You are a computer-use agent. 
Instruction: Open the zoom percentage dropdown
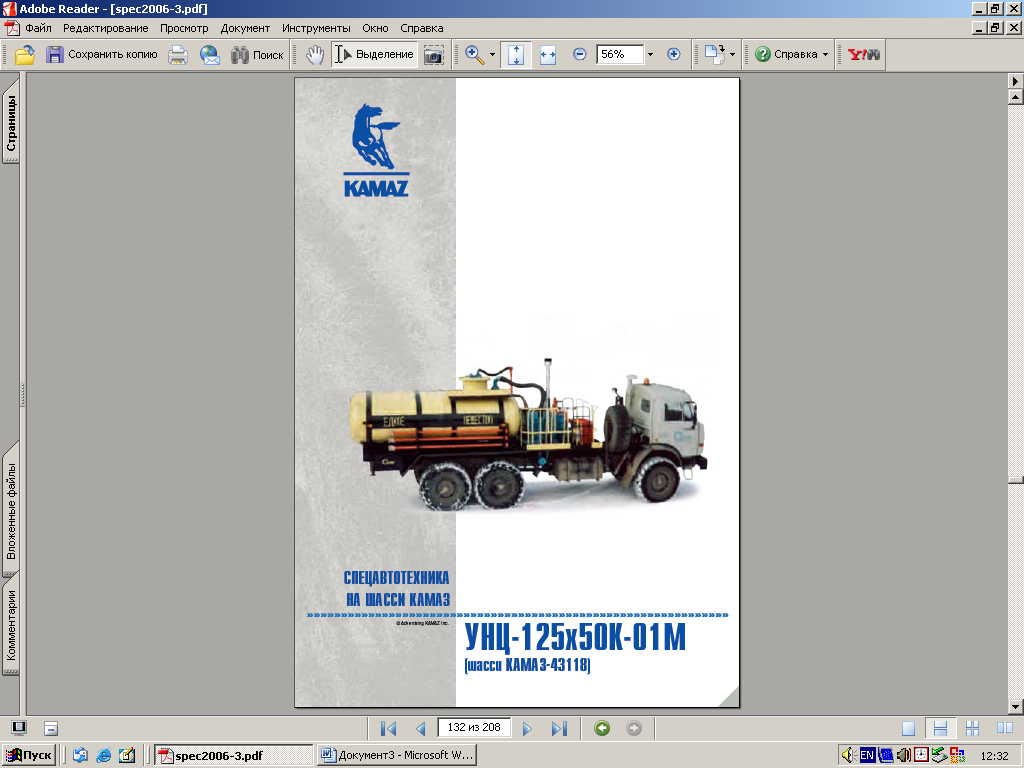tap(650, 55)
